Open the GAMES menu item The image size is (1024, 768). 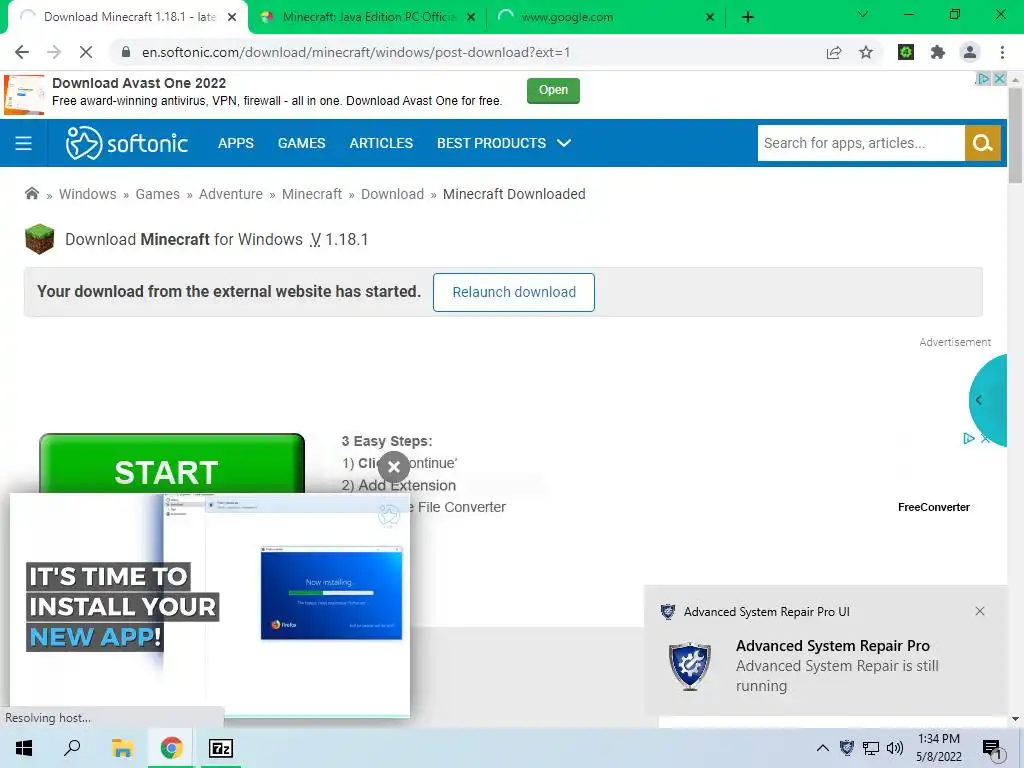(301, 143)
